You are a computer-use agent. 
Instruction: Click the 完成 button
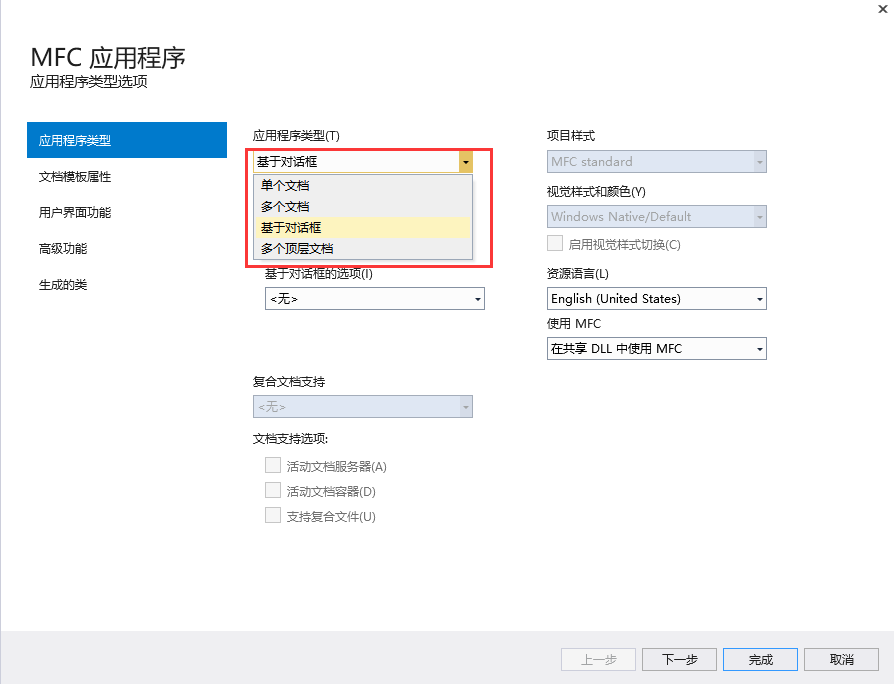click(760, 659)
